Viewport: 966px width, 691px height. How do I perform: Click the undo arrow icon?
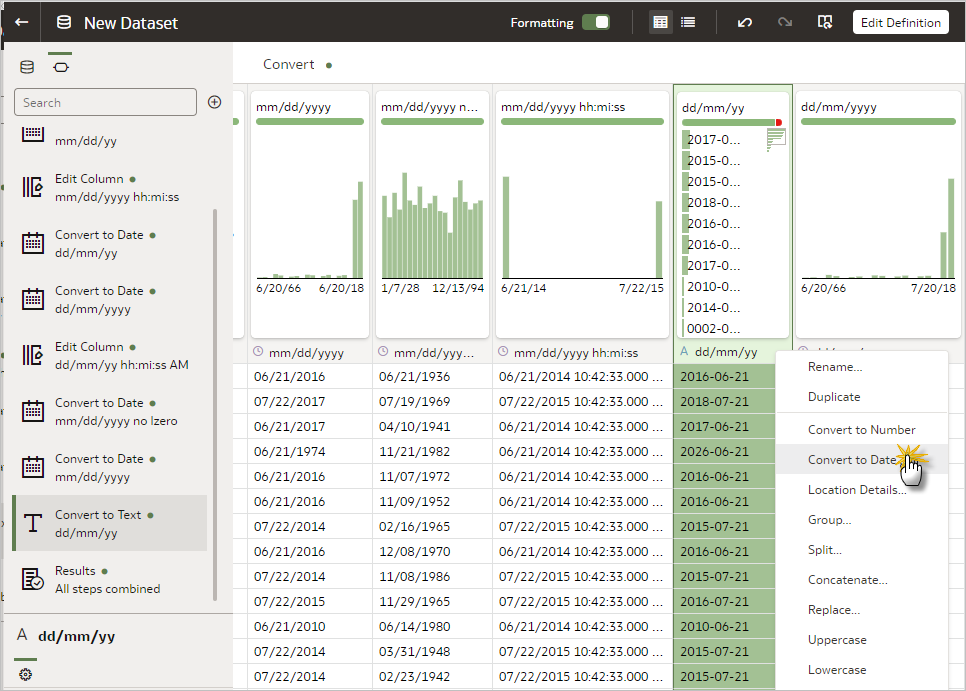pyautogui.click(x=745, y=22)
